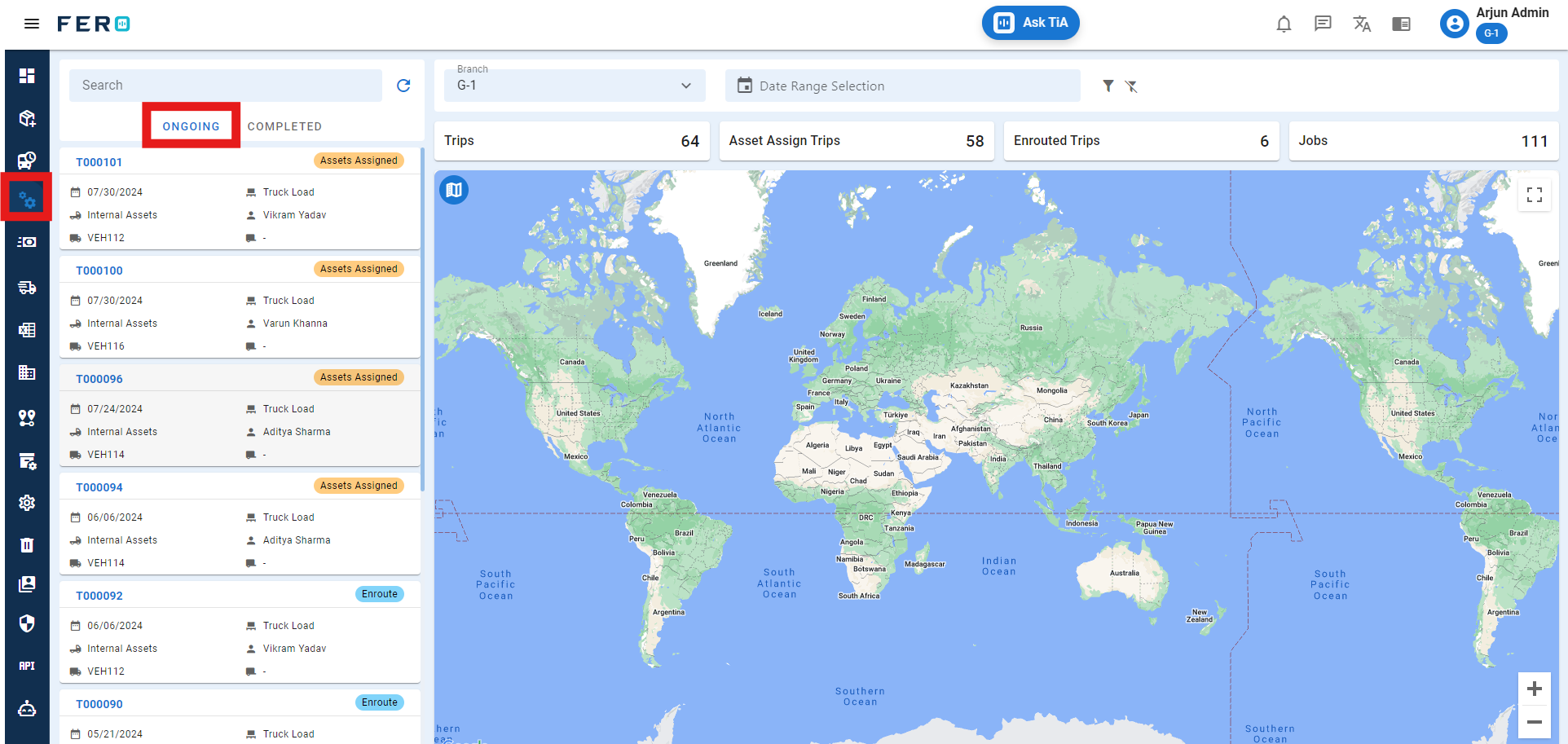The image size is (1568, 744).
Task: Click Enroute badge on T000092
Action: click(380, 594)
